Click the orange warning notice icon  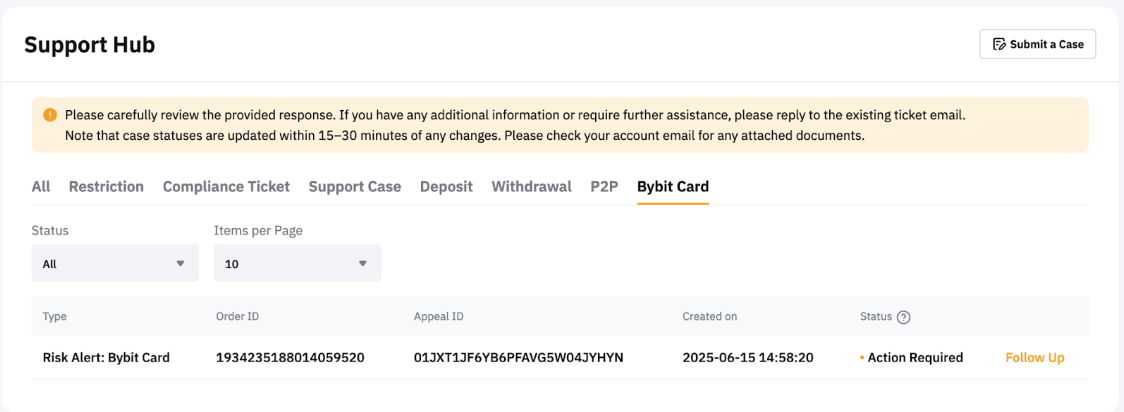(x=50, y=115)
